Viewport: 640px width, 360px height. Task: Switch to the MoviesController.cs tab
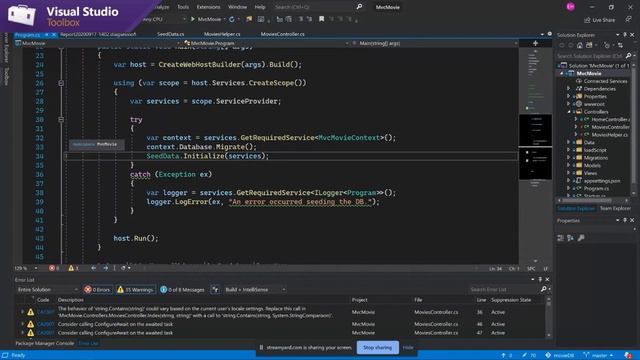[x=282, y=34]
